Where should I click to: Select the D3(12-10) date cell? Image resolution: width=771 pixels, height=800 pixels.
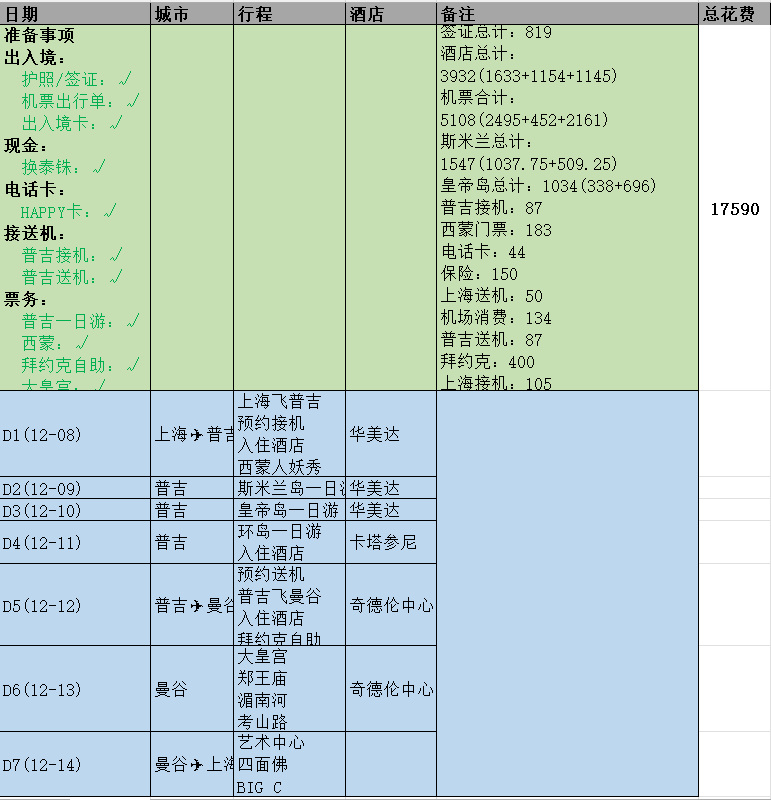click(75, 510)
